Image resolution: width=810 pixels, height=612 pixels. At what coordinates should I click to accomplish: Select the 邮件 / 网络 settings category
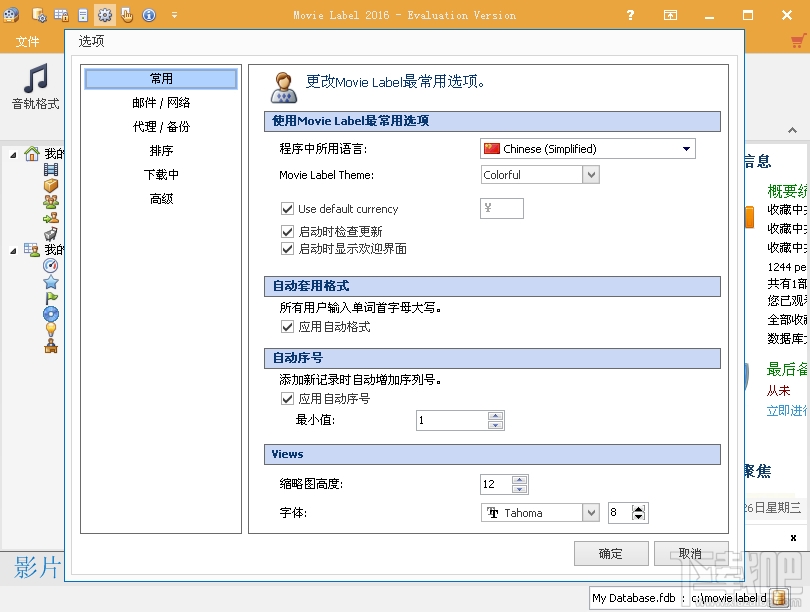click(x=160, y=102)
